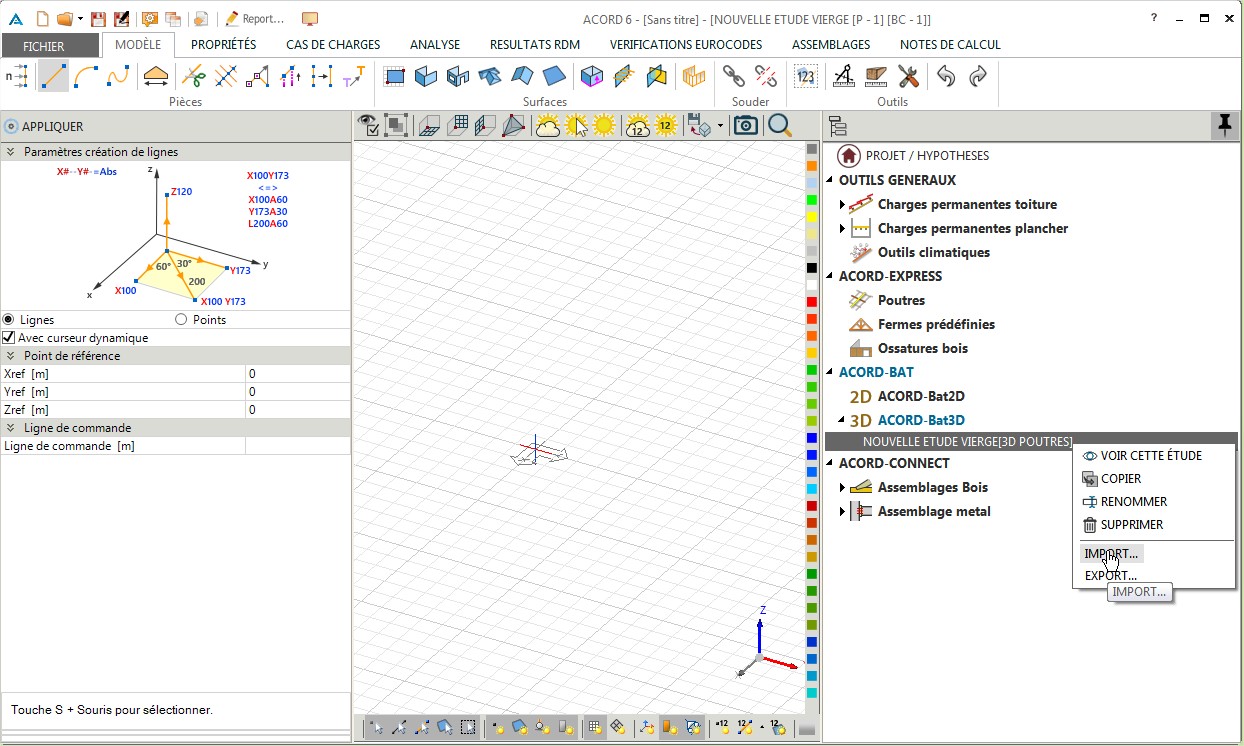Toggle the eye visibility checkbox icon
Viewport: 1244px width, 746px height.
[369, 125]
